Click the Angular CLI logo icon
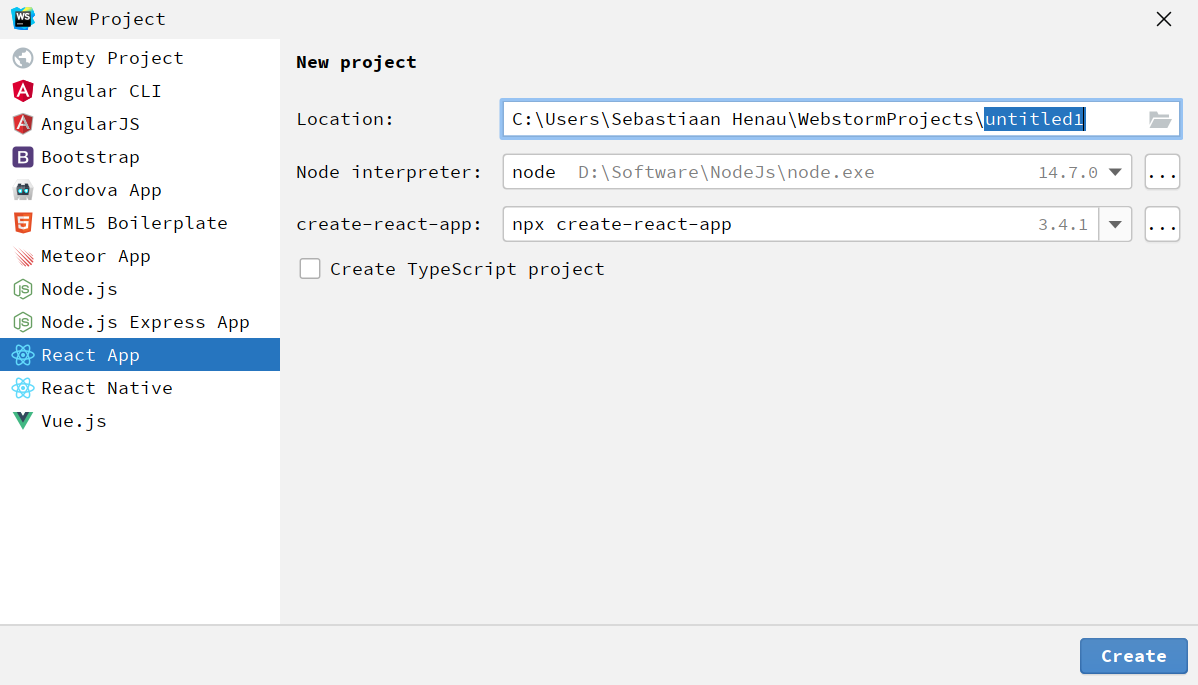Viewport: 1198px width, 685px height. (x=22, y=91)
